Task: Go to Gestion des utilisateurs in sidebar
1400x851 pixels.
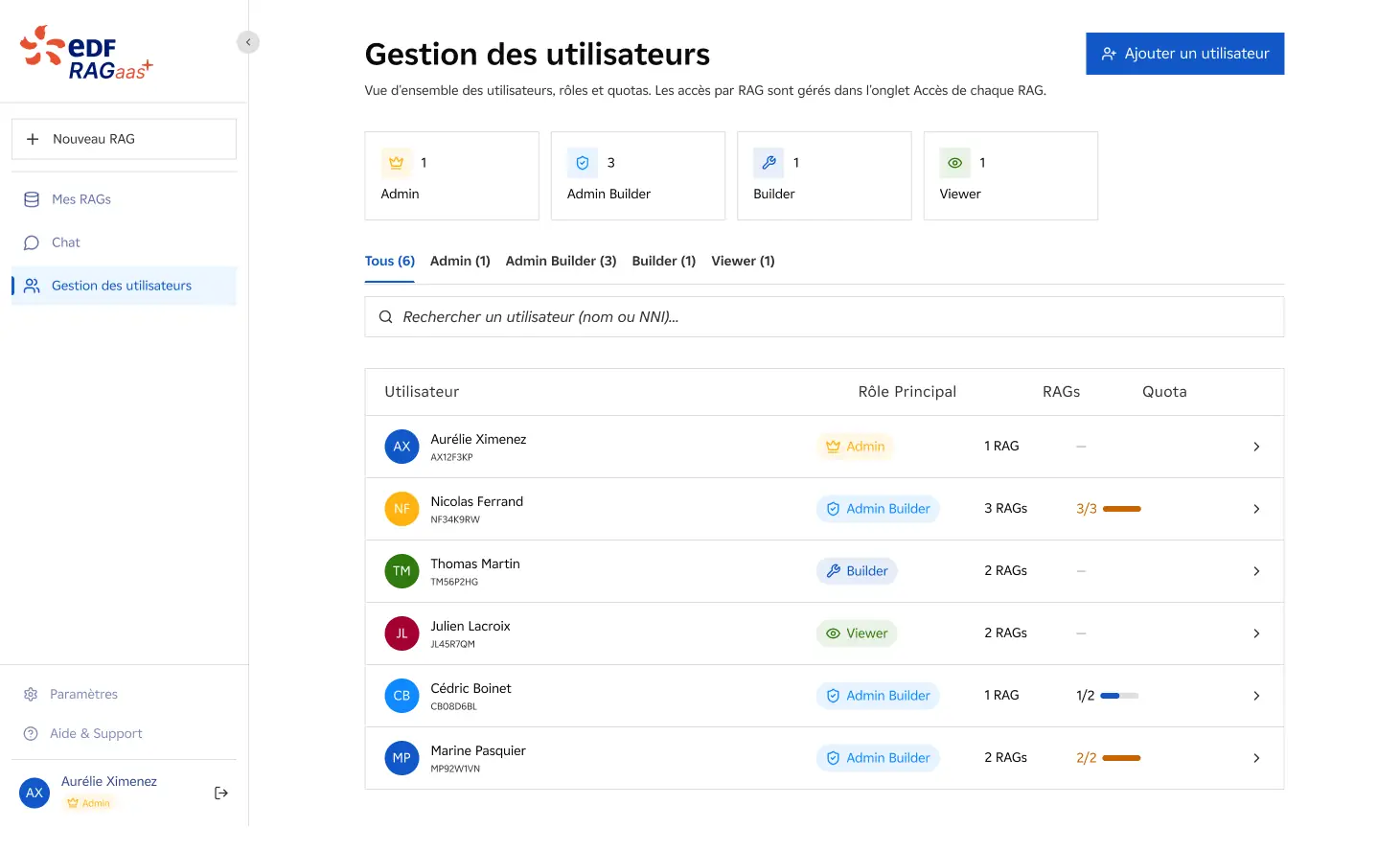Action: point(124,286)
